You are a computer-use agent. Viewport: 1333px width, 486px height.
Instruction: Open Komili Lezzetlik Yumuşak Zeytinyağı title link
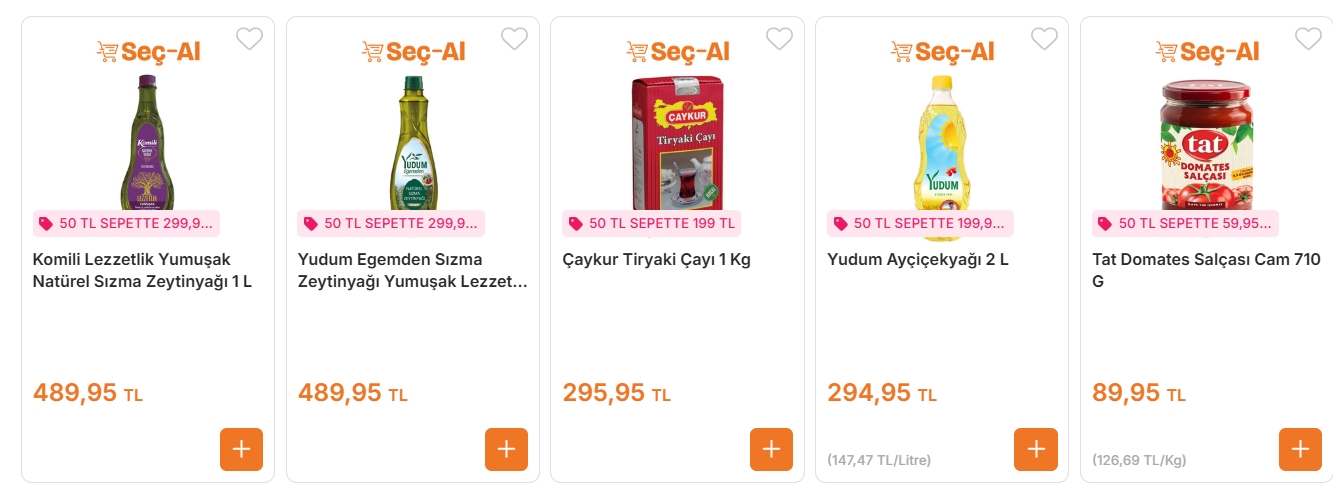(142, 270)
